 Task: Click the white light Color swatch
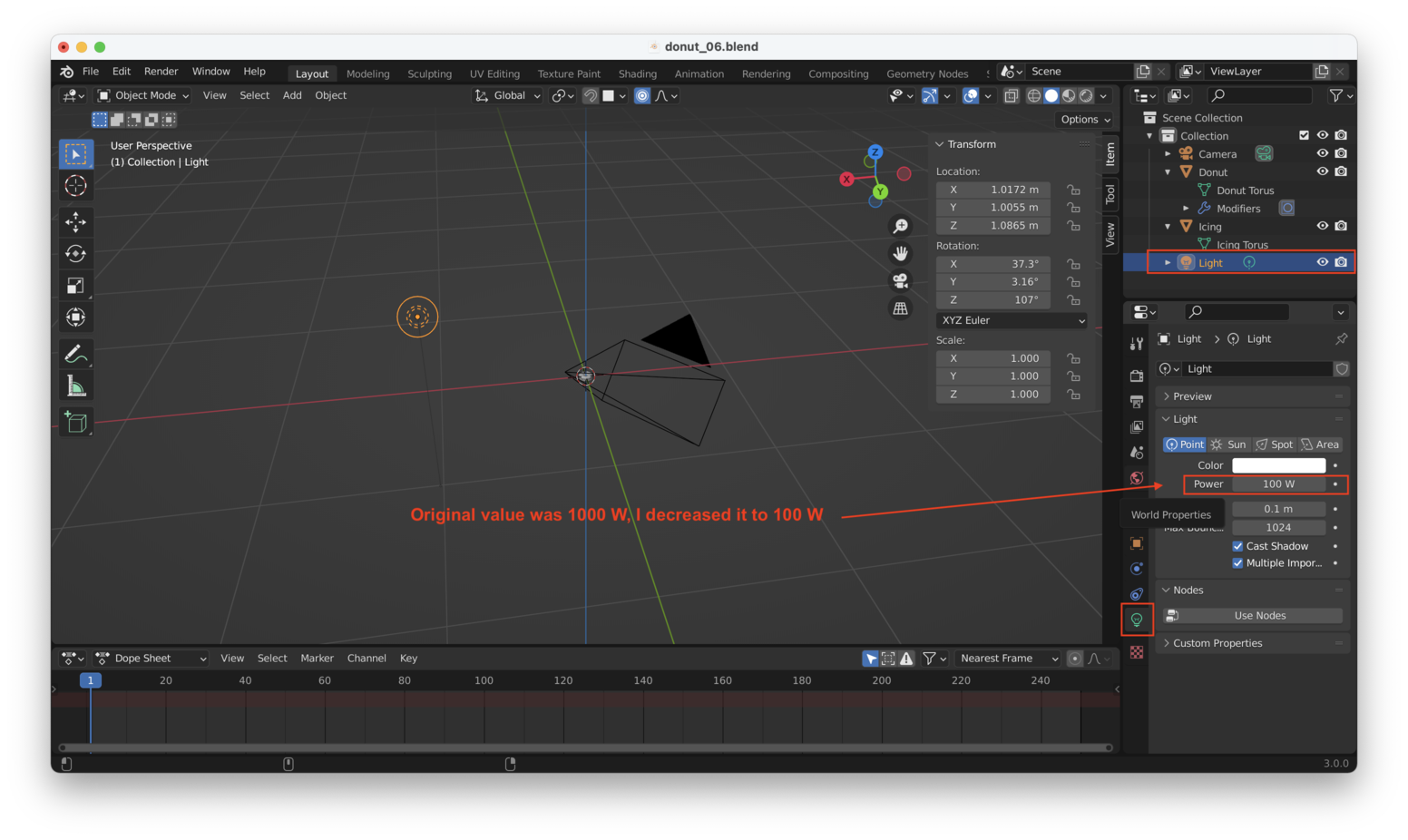1278,465
